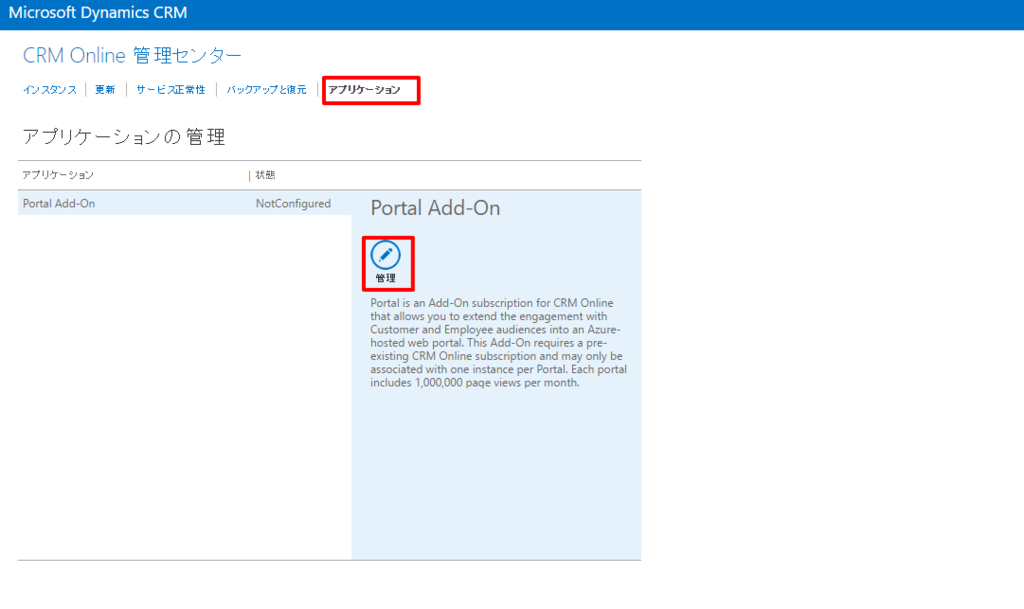Click the 状態 column header

[265, 175]
